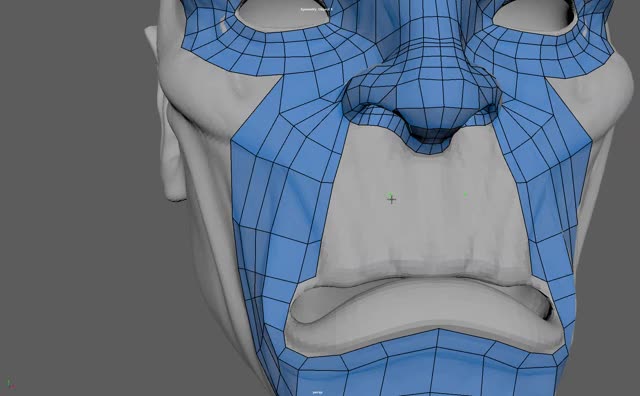The height and width of the screenshot is (396, 640).
Task: Click the gray lower lip surface
Action: point(420,310)
